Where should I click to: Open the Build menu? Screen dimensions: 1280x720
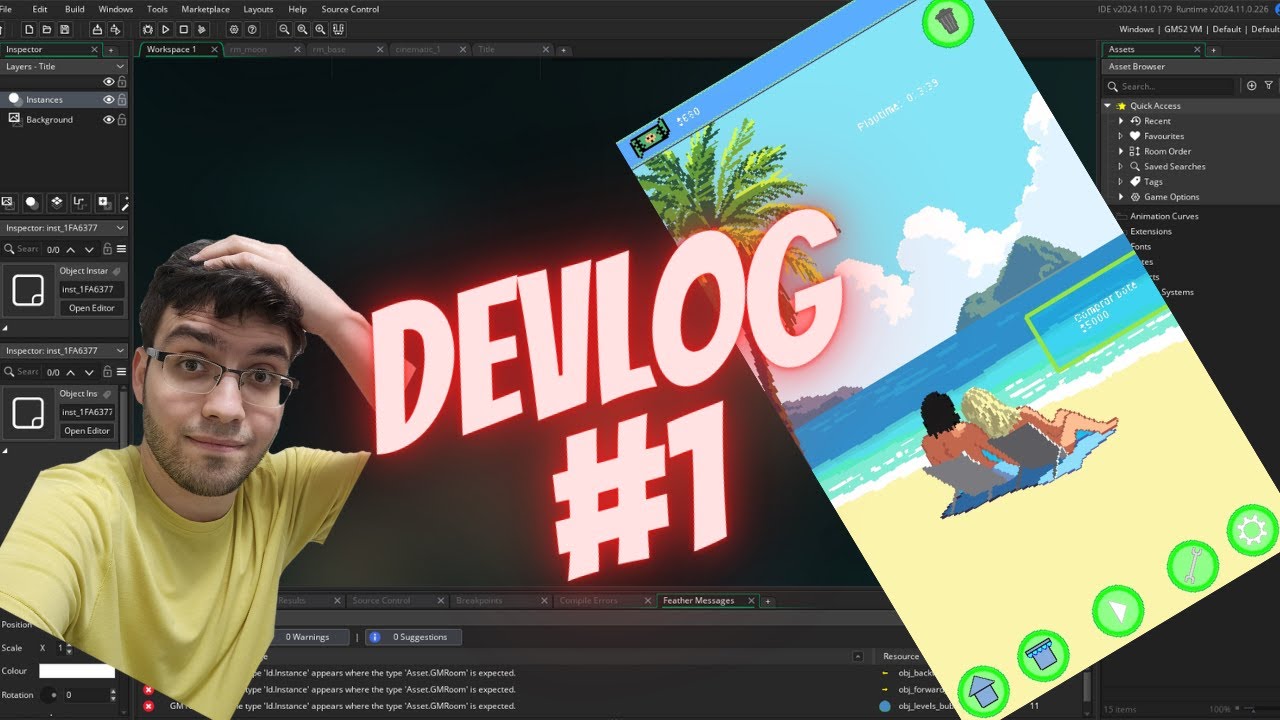click(74, 9)
